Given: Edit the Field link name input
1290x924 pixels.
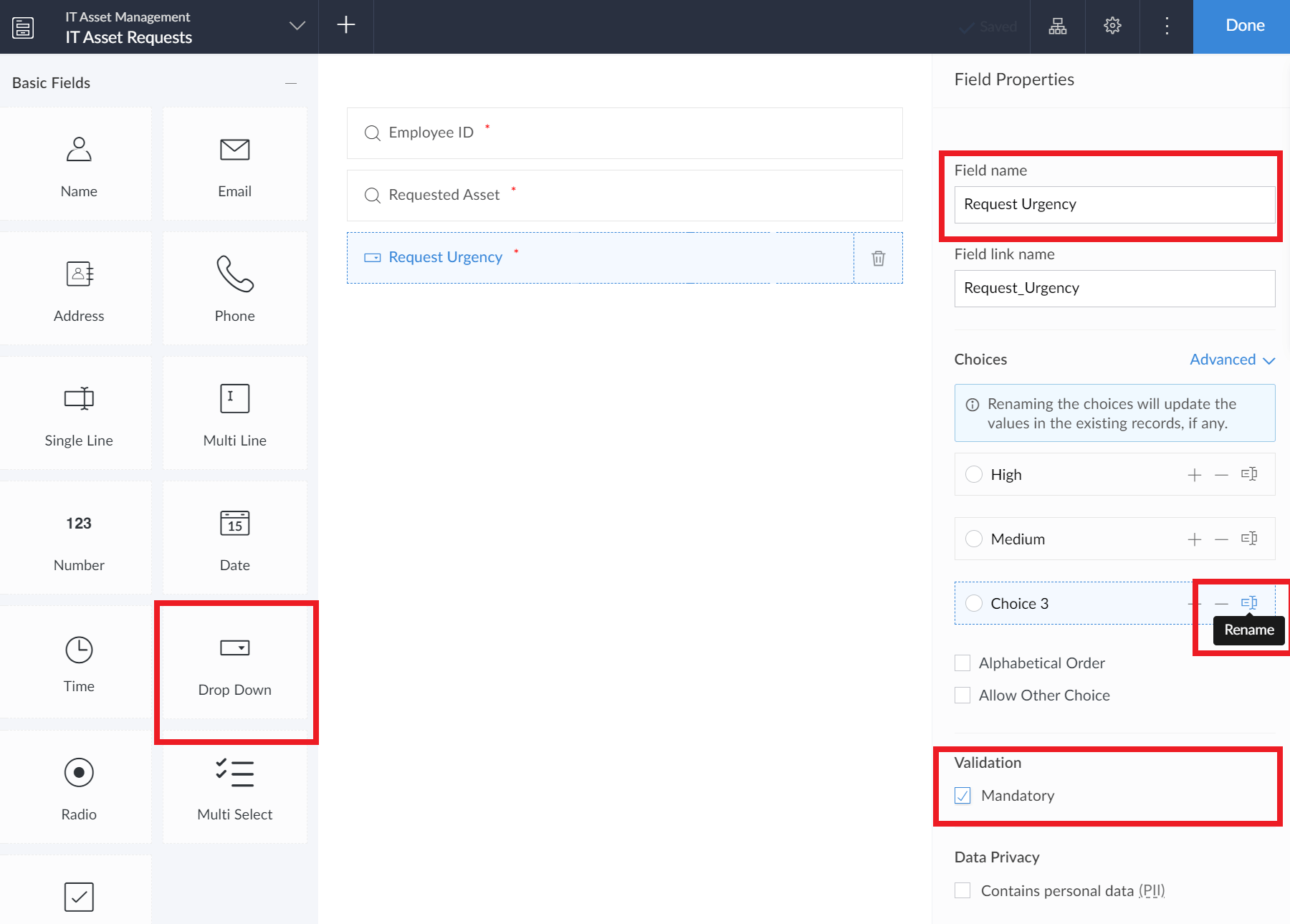Looking at the screenshot, I should point(1114,288).
